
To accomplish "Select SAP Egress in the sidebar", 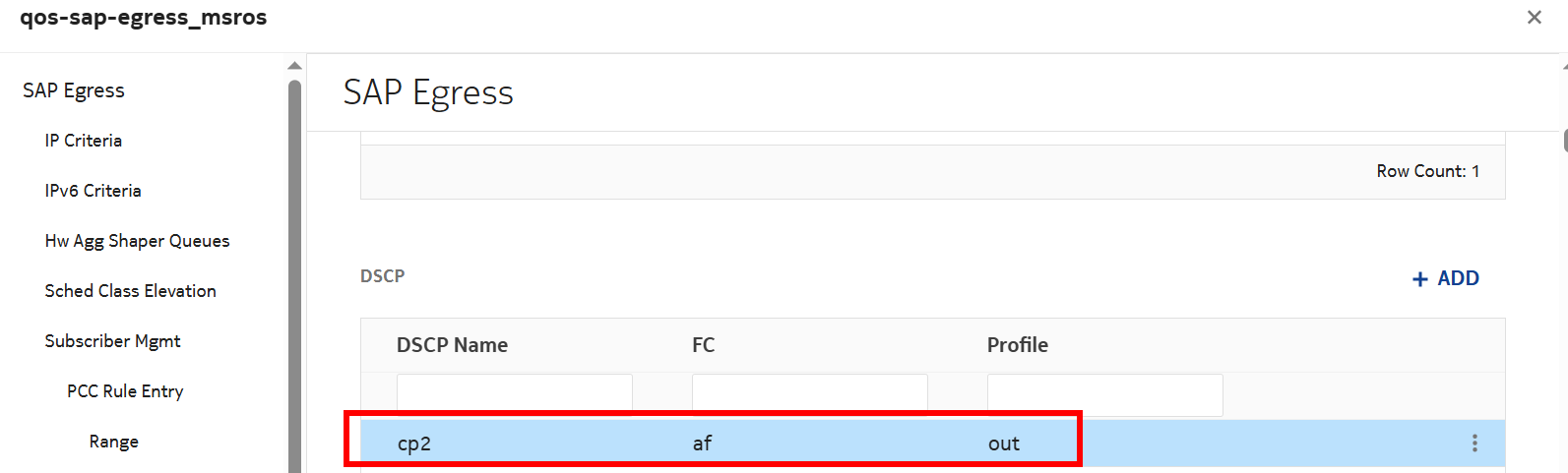I will pyautogui.click(x=74, y=90).
